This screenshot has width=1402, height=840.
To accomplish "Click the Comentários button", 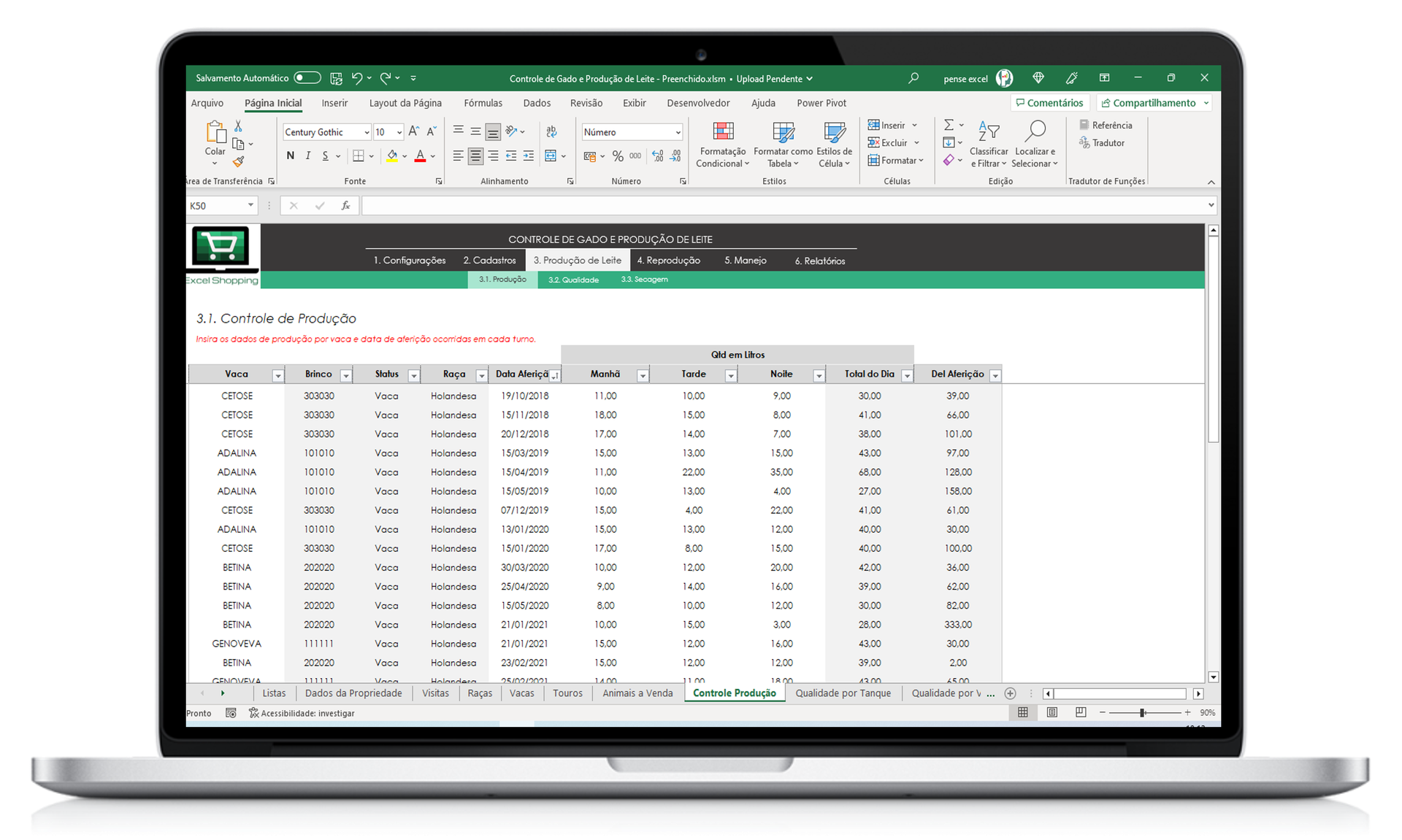I will tap(1049, 103).
